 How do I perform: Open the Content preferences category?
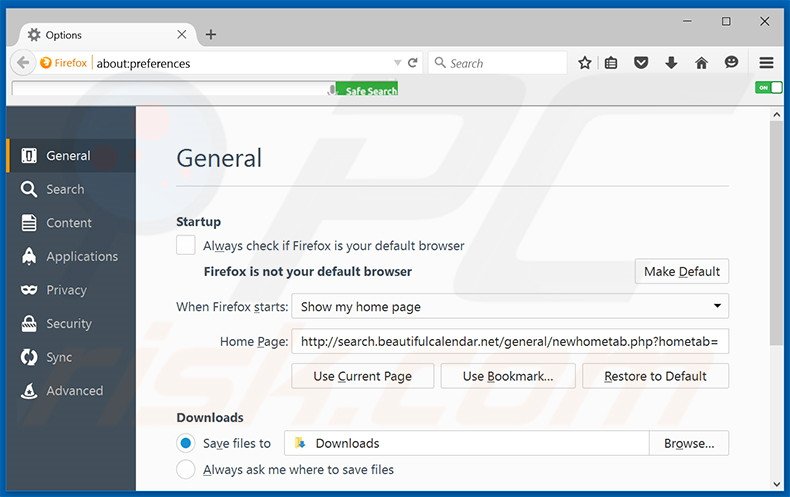click(x=71, y=223)
